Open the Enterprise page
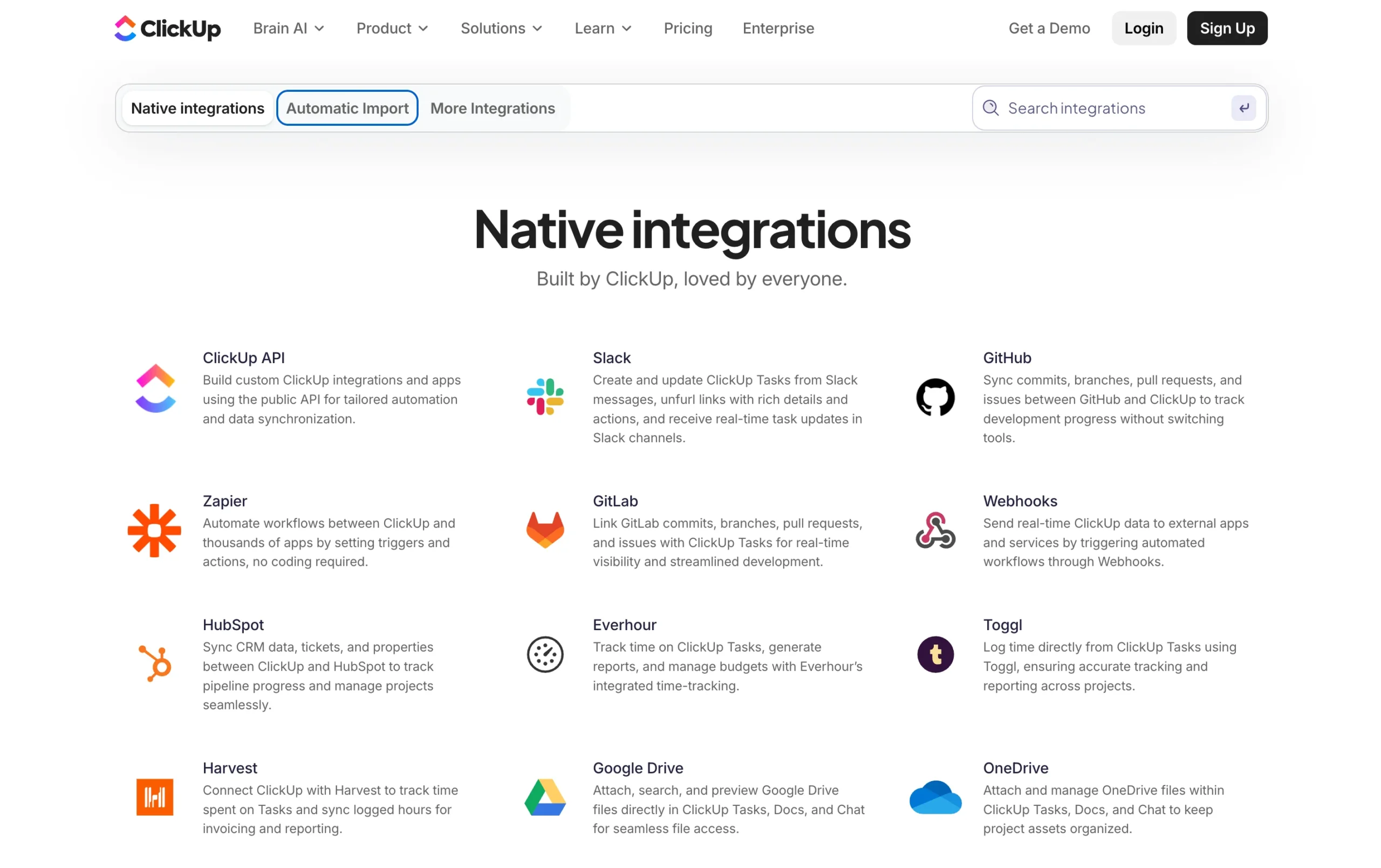This screenshot has width=1381, height=868. pos(778,28)
